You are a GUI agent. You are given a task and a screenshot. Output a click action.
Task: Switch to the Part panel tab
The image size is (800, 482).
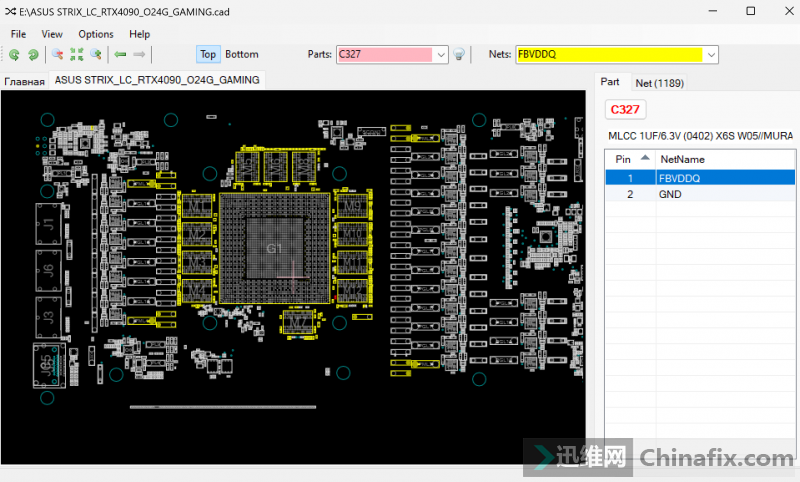point(610,82)
